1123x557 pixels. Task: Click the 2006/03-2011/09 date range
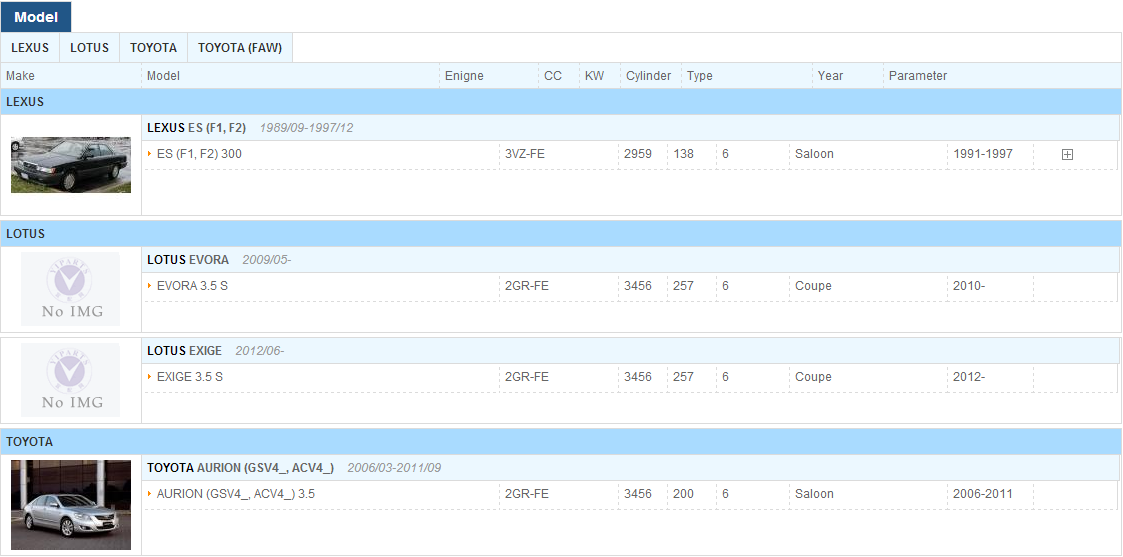(394, 468)
